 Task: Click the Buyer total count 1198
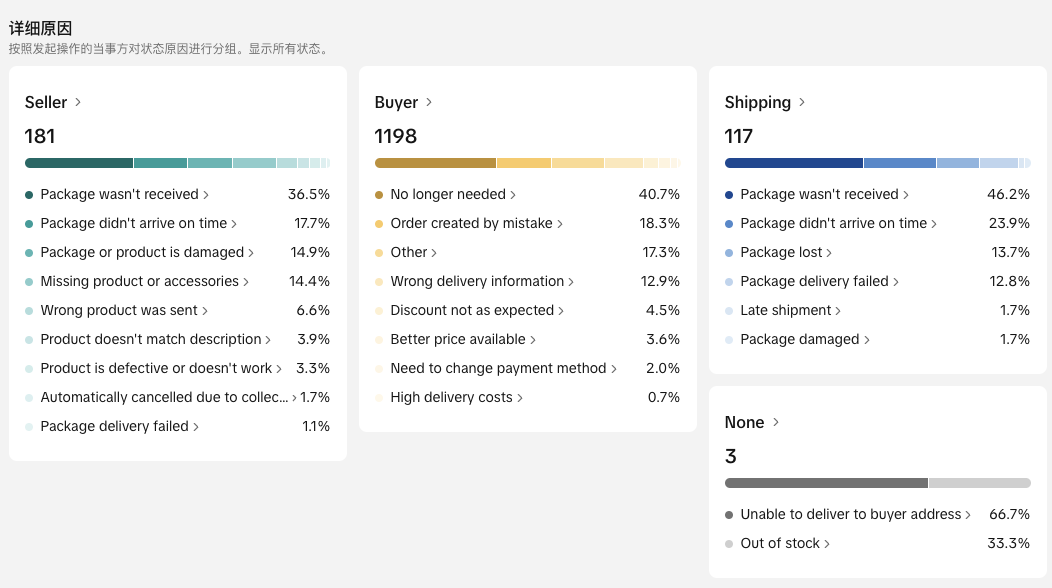[x=396, y=136]
